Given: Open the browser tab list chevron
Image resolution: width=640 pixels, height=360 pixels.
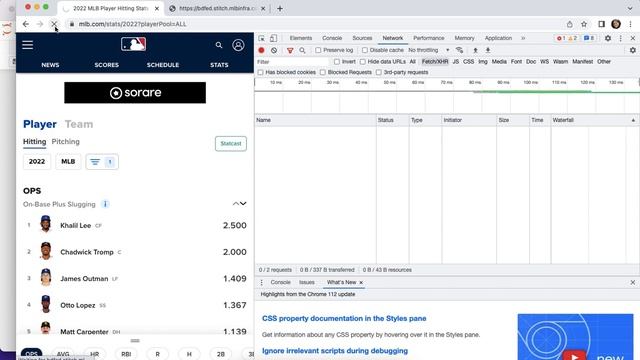Looking at the screenshot, I should point(630,8).
